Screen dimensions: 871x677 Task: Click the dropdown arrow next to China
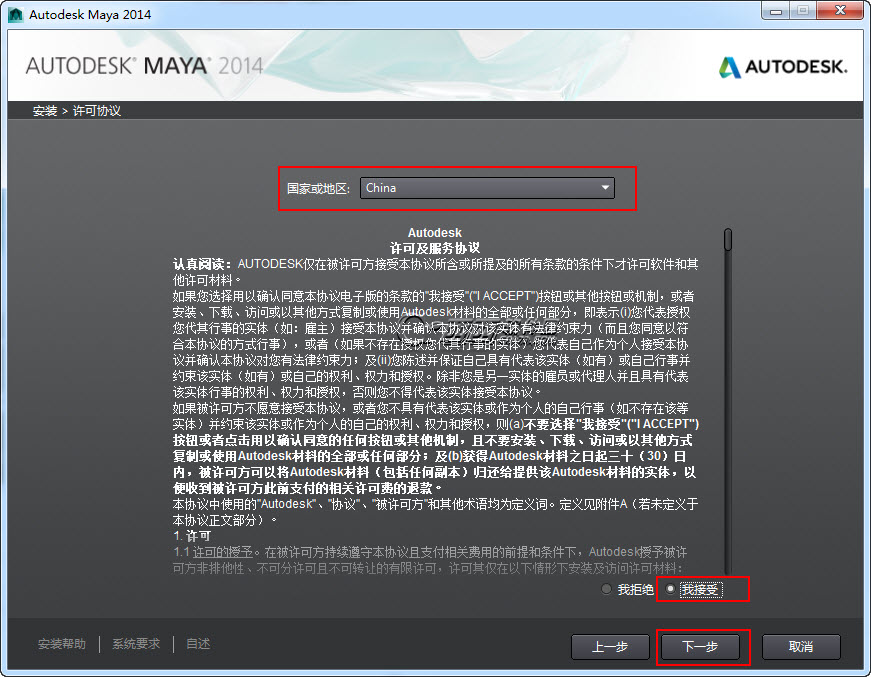(x=605, y=188)
